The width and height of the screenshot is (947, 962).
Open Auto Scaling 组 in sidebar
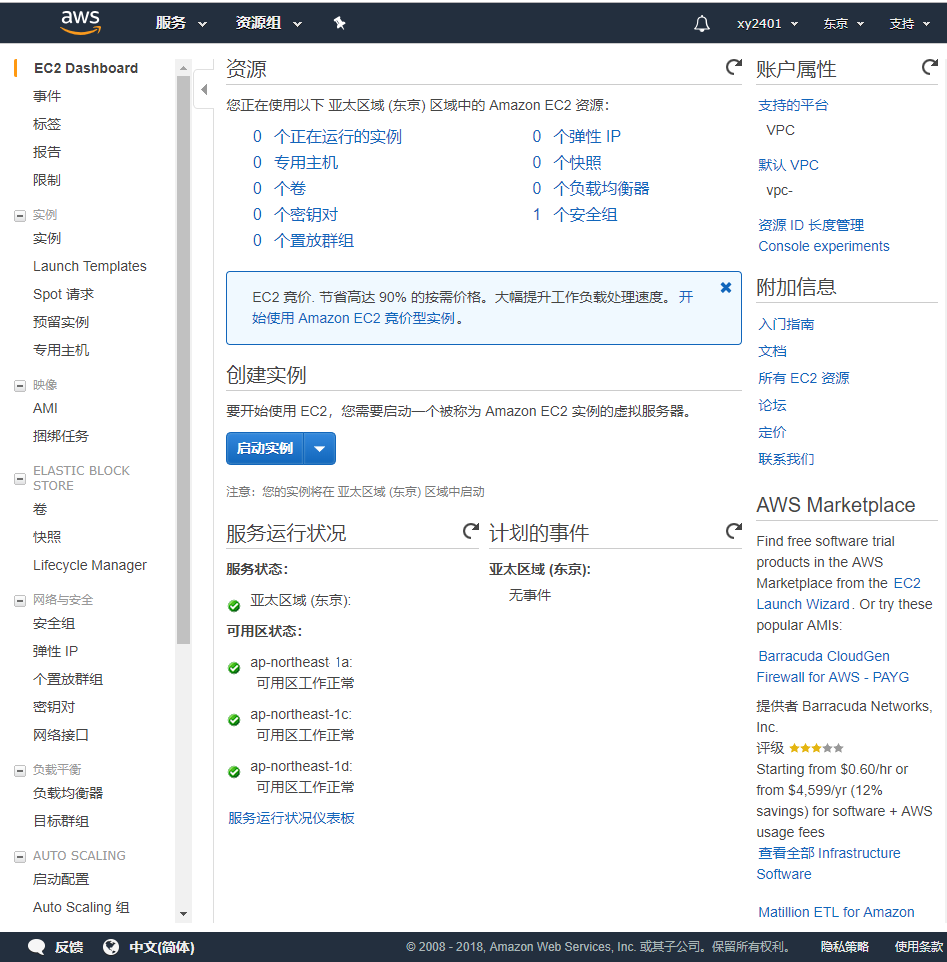pos(81,907)
